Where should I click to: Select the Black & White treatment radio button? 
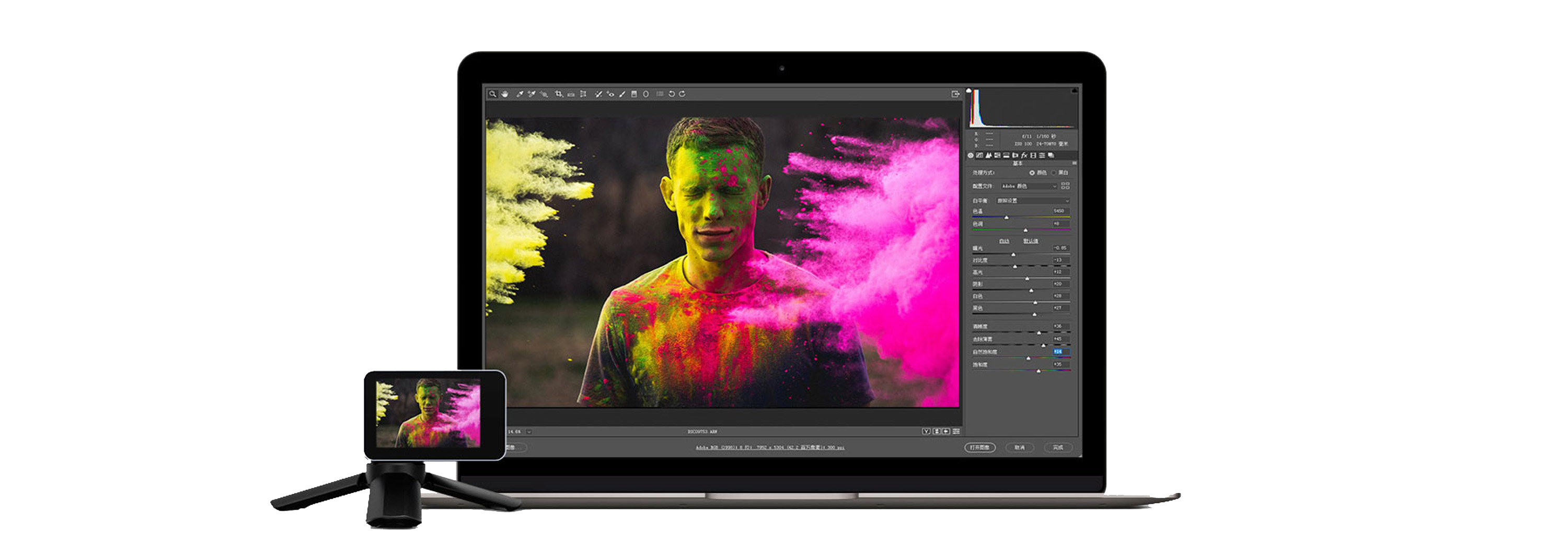coord(1054,173)
